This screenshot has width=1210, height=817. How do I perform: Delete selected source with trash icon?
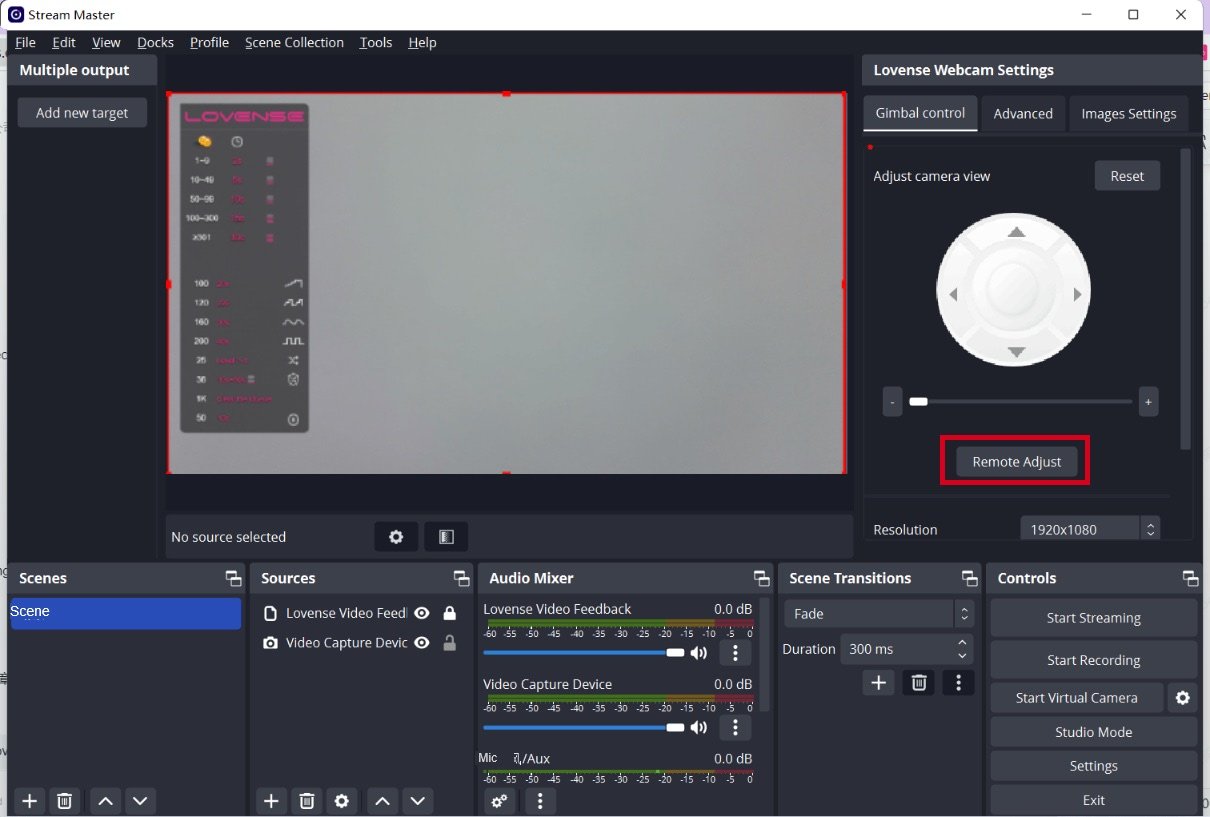coord(307,800)
